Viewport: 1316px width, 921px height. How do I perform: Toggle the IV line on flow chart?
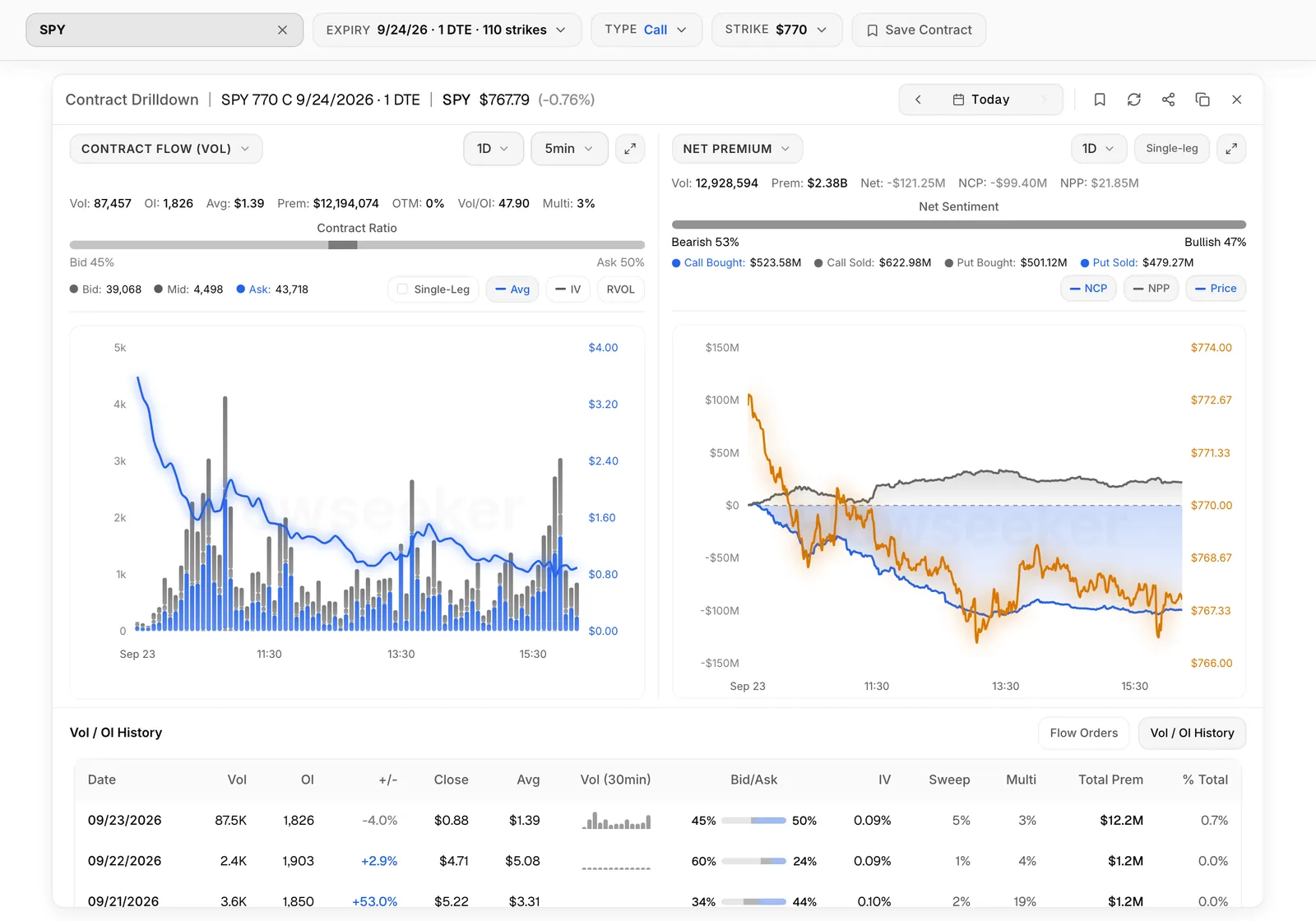click(x=568, y=289)
